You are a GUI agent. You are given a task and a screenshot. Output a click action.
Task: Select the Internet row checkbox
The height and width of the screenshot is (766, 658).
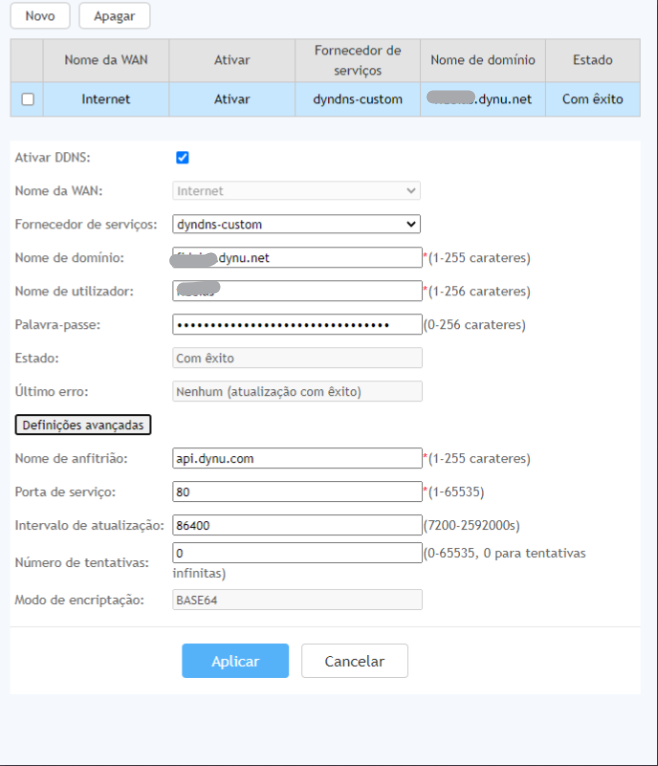(x=27, y=100)
